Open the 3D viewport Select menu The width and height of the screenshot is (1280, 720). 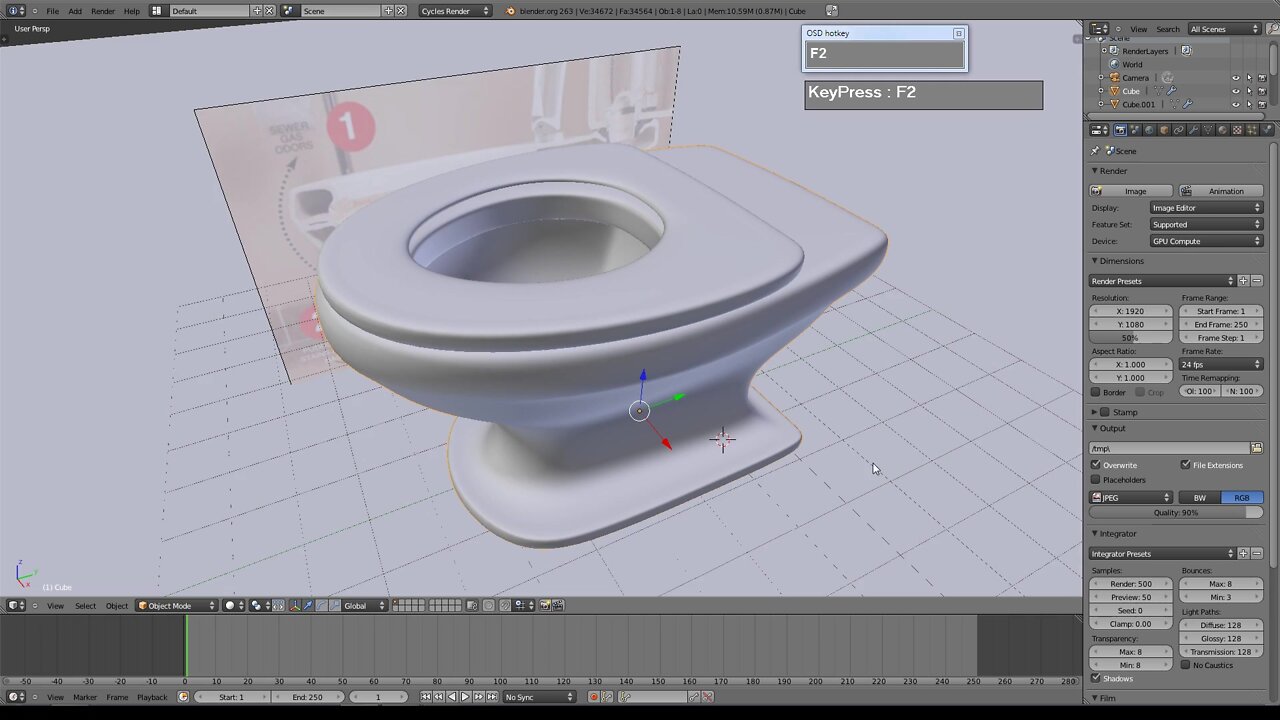tap(86, 605)
